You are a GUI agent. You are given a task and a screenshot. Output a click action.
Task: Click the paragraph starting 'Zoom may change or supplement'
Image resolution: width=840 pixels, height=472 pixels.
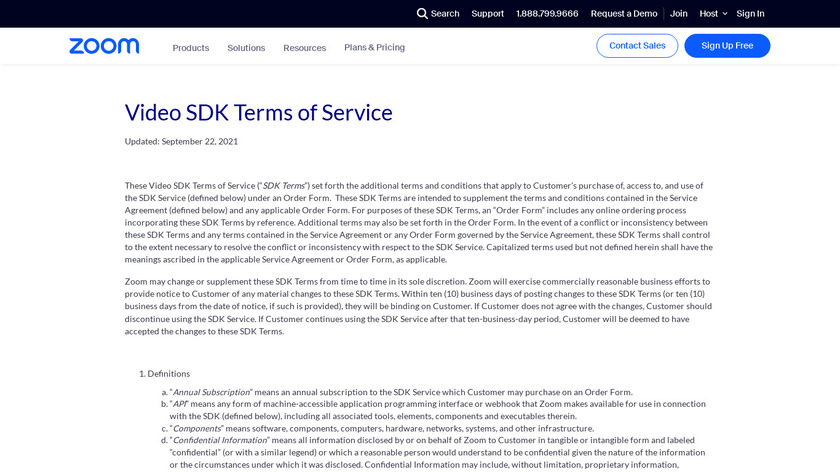tap(418, 306)
